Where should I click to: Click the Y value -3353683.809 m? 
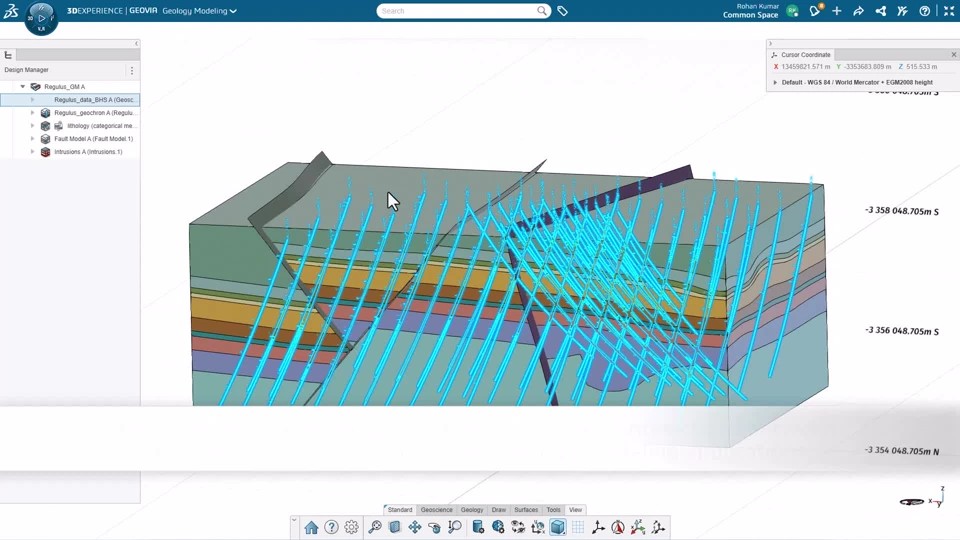[868, 67]
